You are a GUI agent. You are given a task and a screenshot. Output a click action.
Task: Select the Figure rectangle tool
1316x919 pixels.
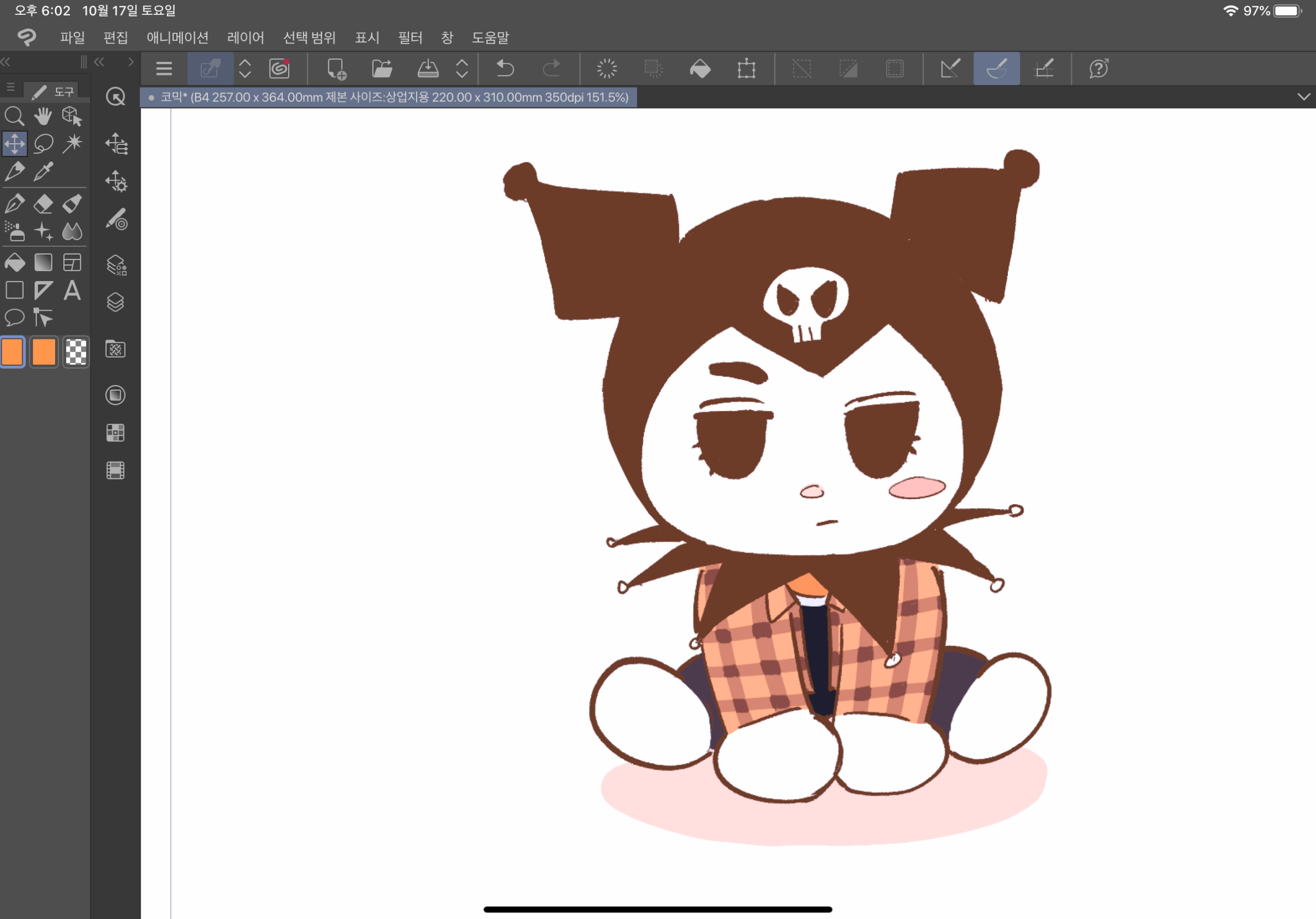click(14, 290)
